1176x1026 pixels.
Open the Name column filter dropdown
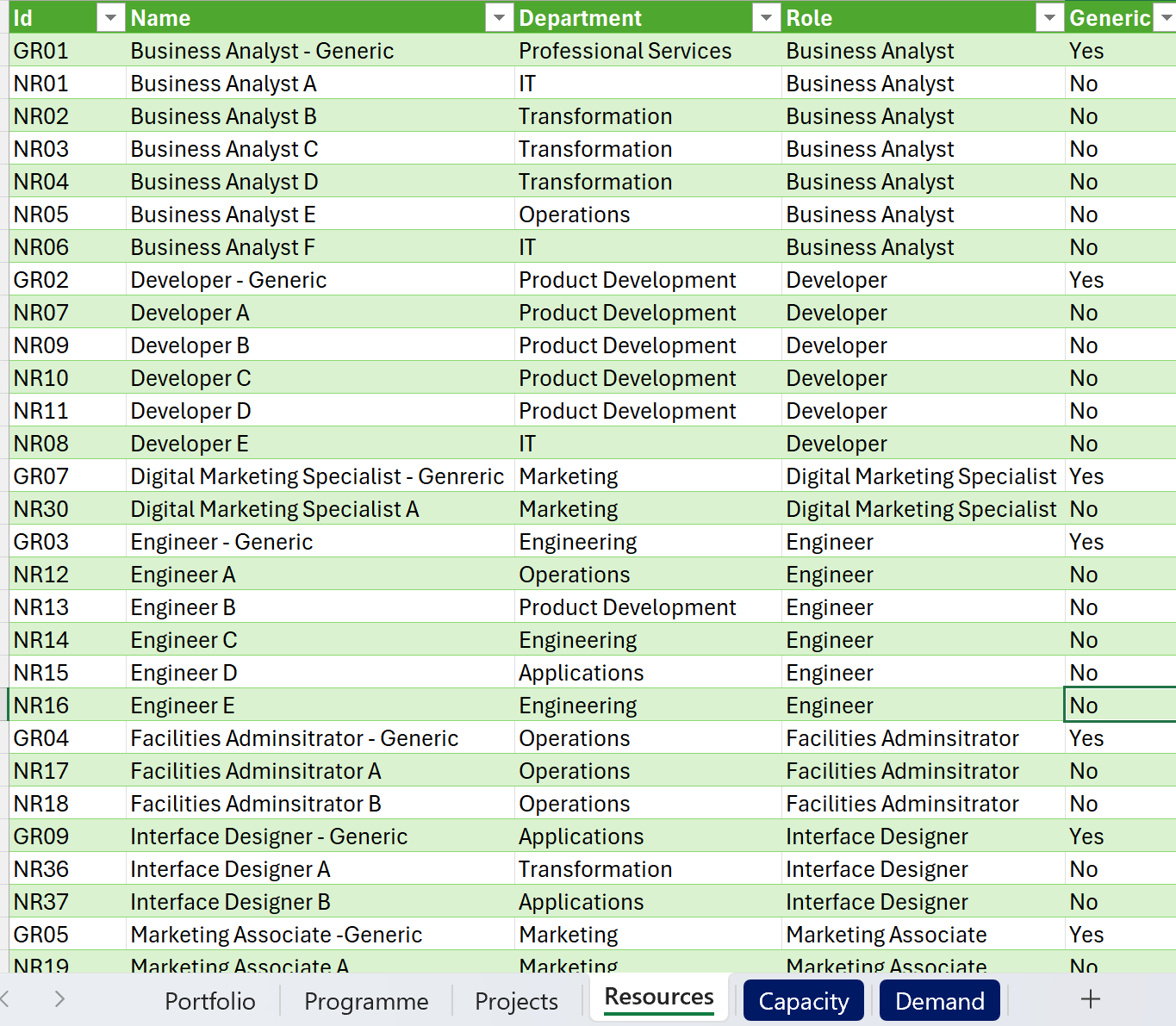(x=498, y=17)
